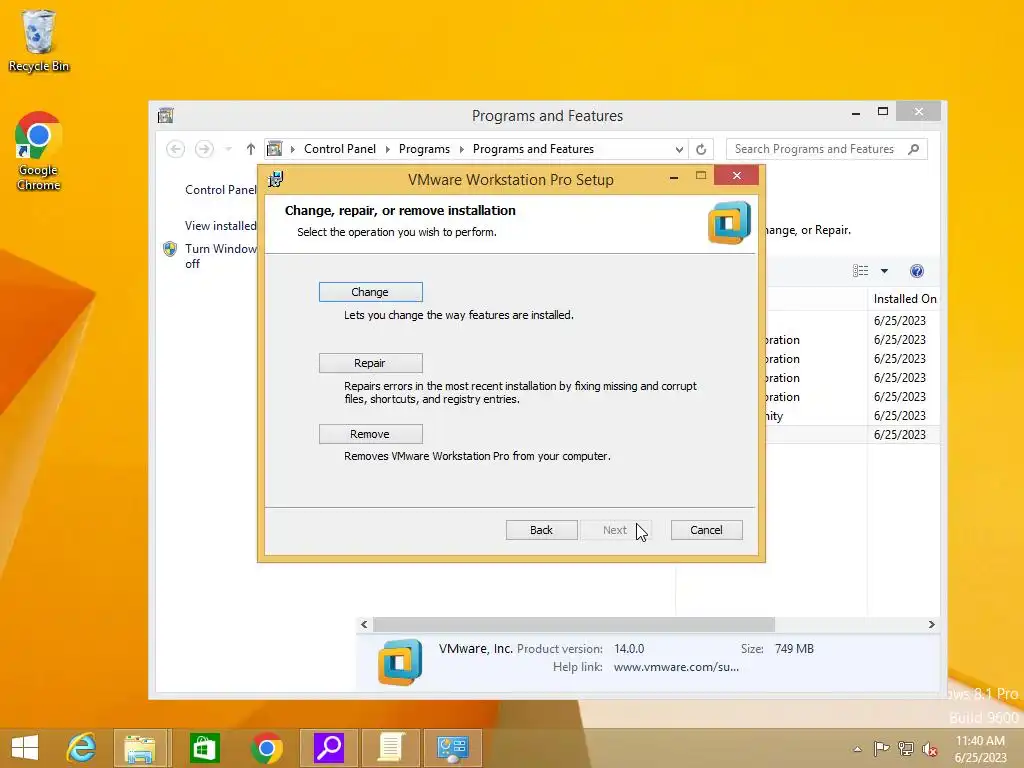This screenshot has width=1024, height=768.
Task: Open Windows Store from the taskbar
Action: click(204, 748)
